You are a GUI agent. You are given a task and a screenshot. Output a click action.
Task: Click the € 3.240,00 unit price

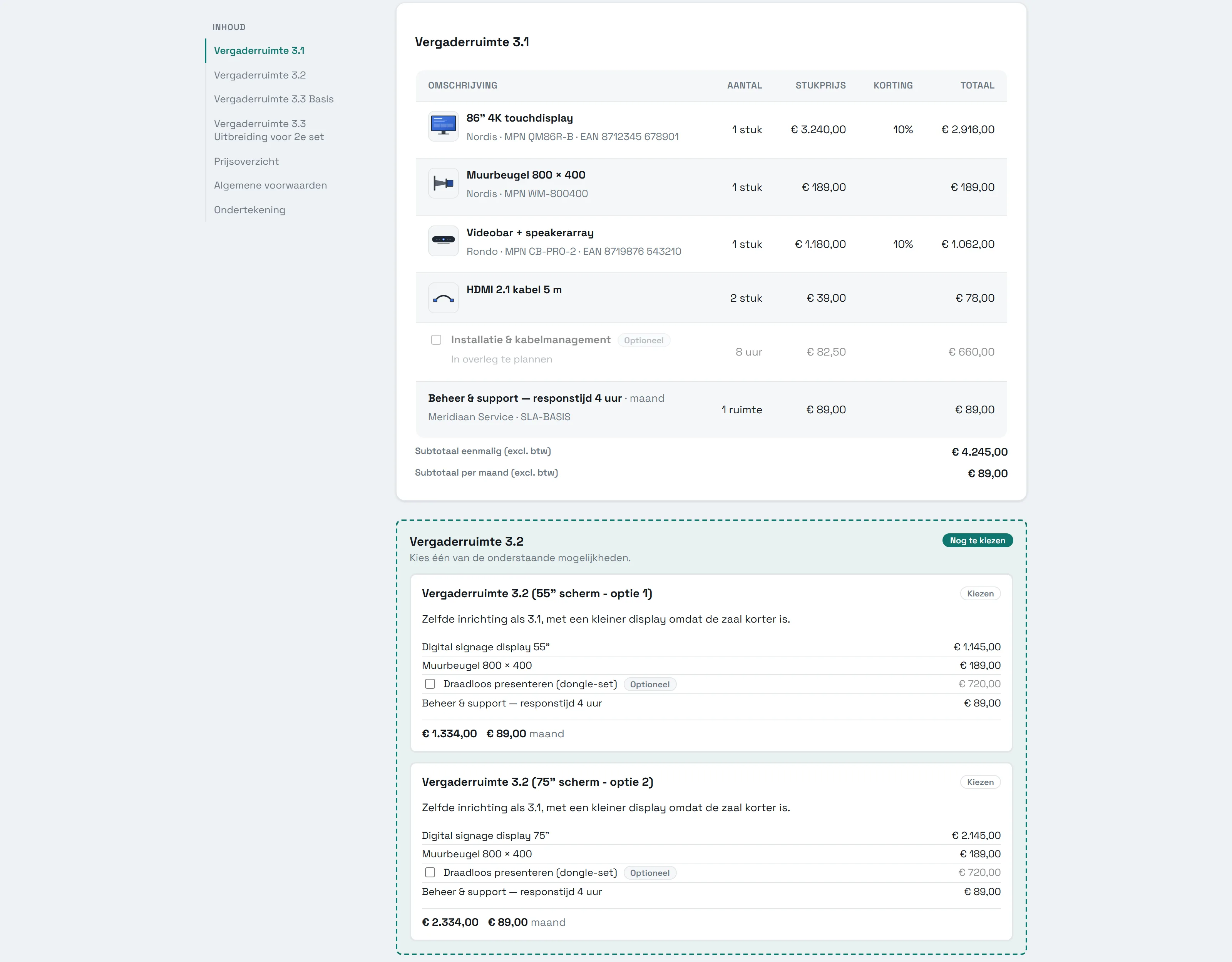(x=818, y=130)
